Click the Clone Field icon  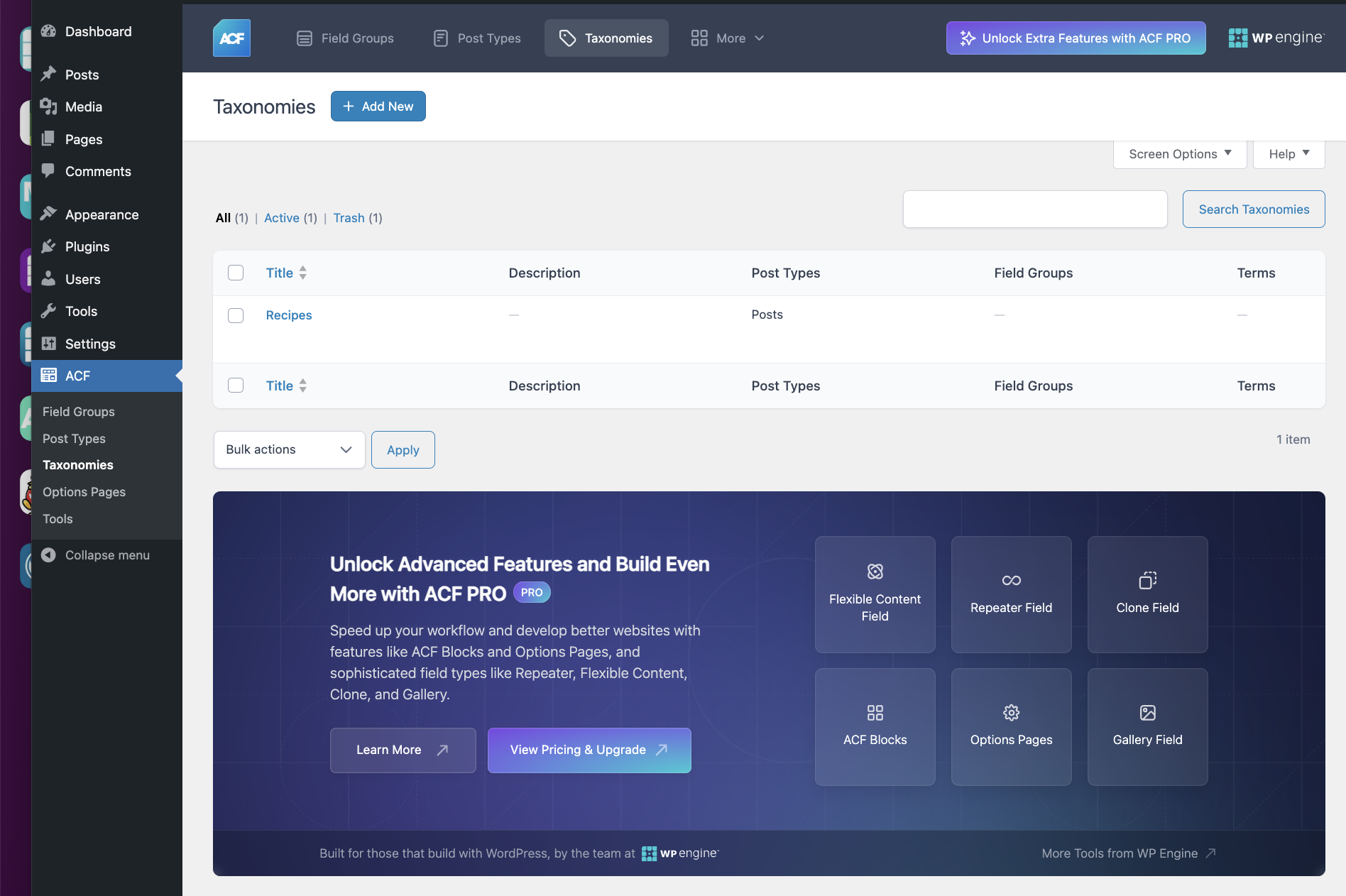[x=1147, y=580]
